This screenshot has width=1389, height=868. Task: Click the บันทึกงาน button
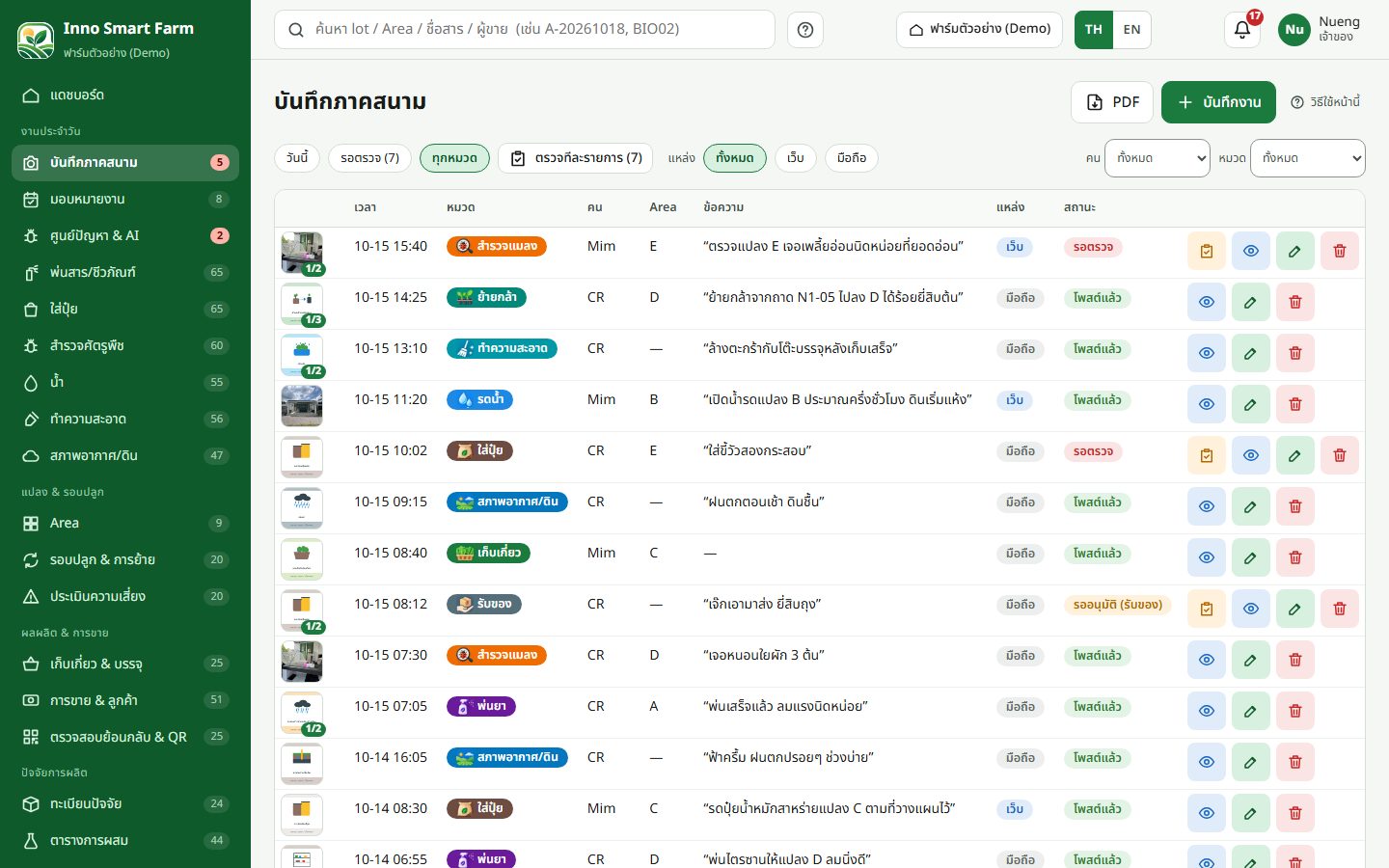click(x=1218, y=102)
